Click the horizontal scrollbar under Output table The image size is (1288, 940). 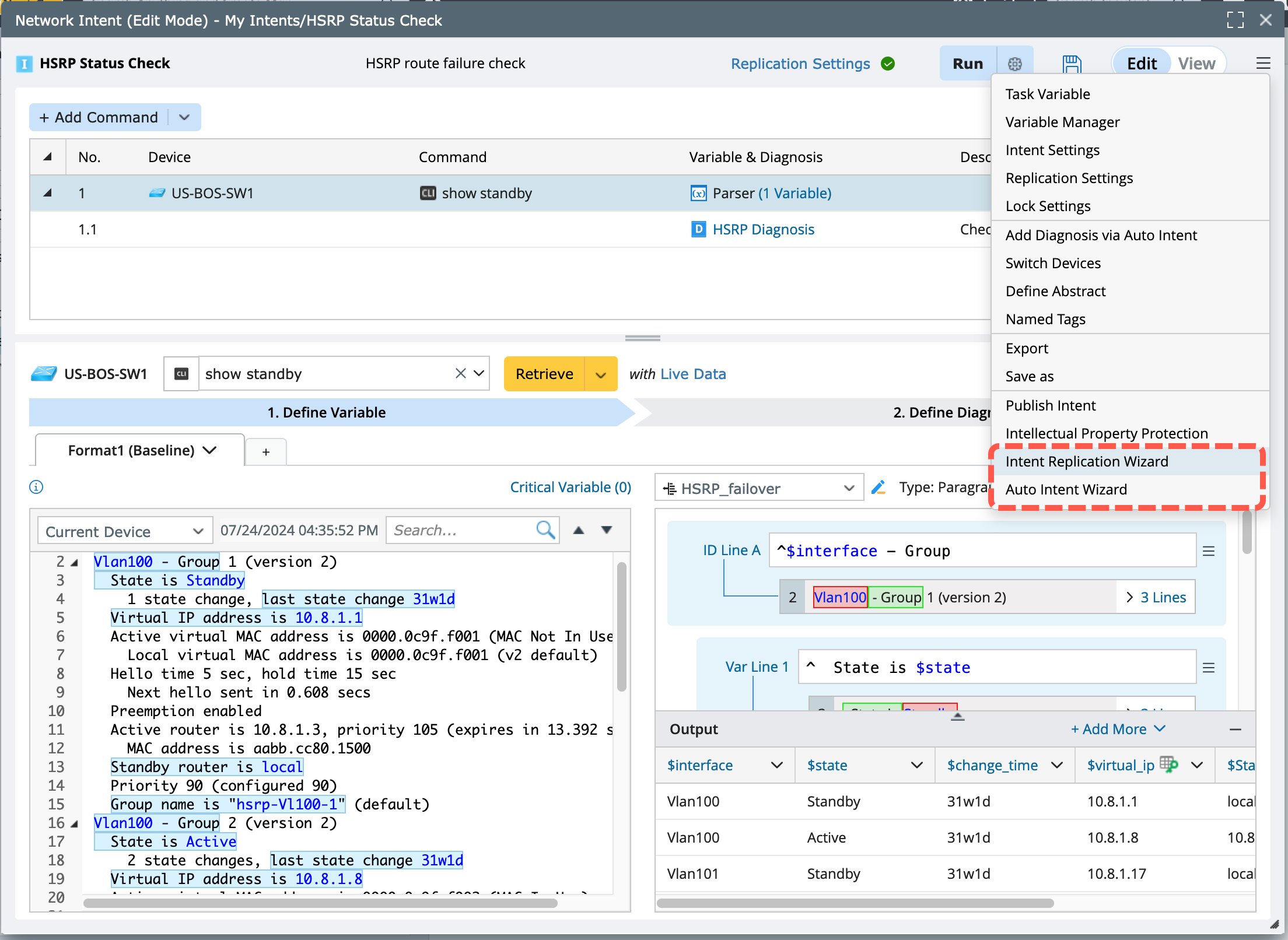pyautogui.click(x=855, y=903)
